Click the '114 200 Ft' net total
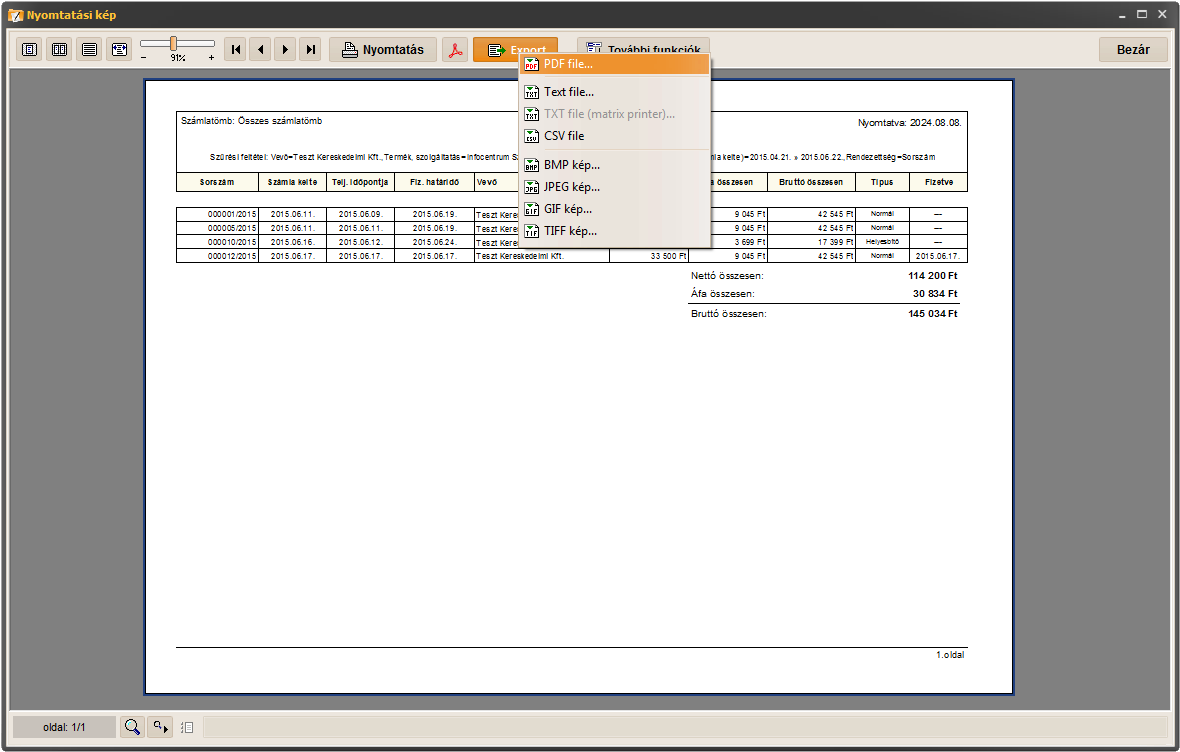This screenshot has width=1180, height=752. point(932,276)
